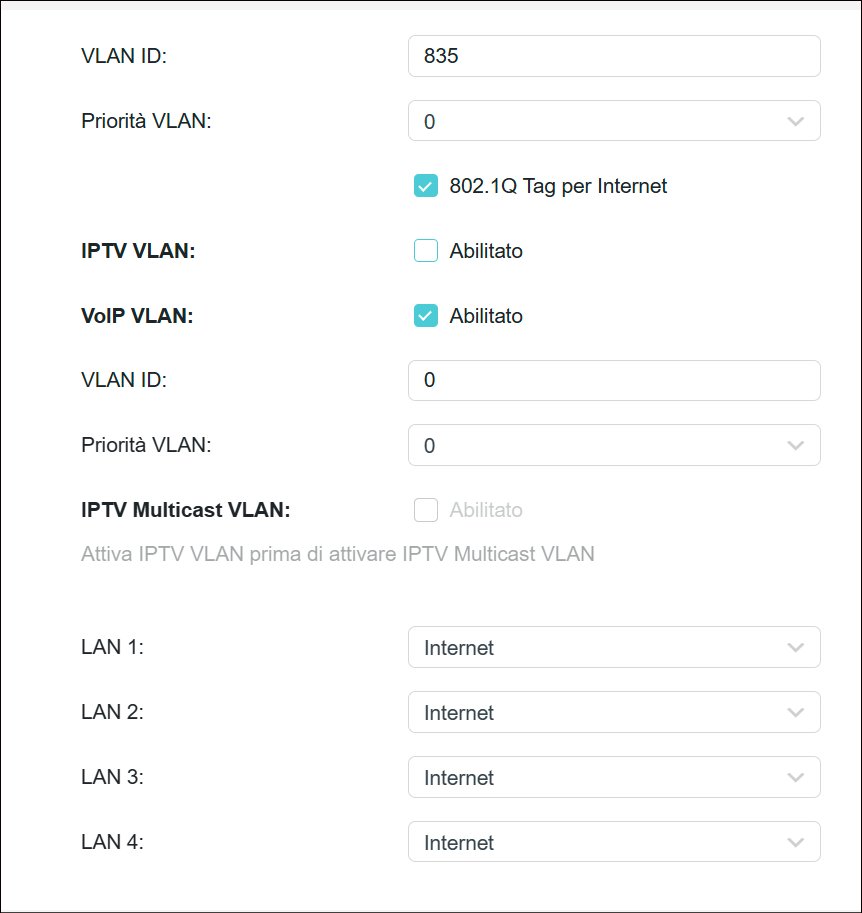Open the LAN 4 port mode dropdown

pyautogui.click(x=614, y=842)
